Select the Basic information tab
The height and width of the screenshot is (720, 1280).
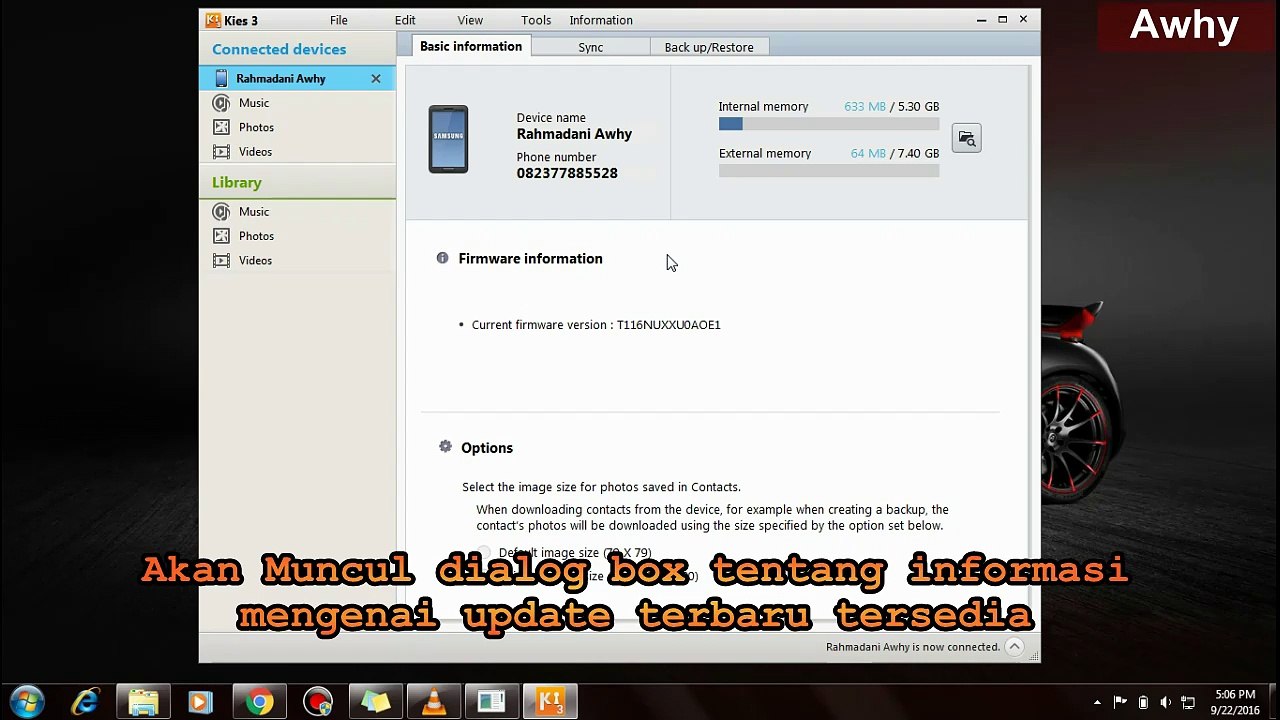pos(471,46)
